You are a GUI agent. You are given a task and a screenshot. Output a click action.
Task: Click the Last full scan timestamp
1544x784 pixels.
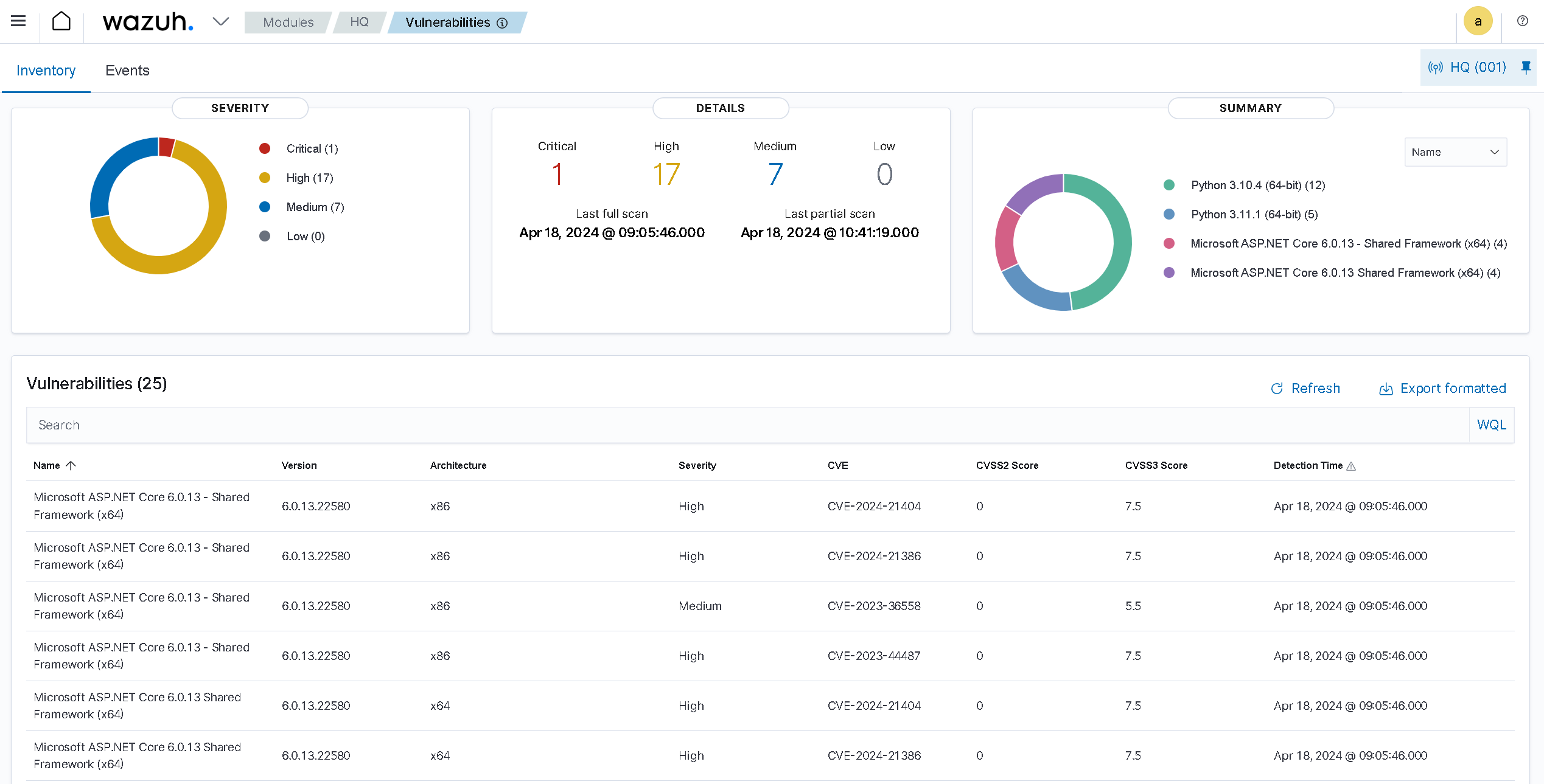612,232
